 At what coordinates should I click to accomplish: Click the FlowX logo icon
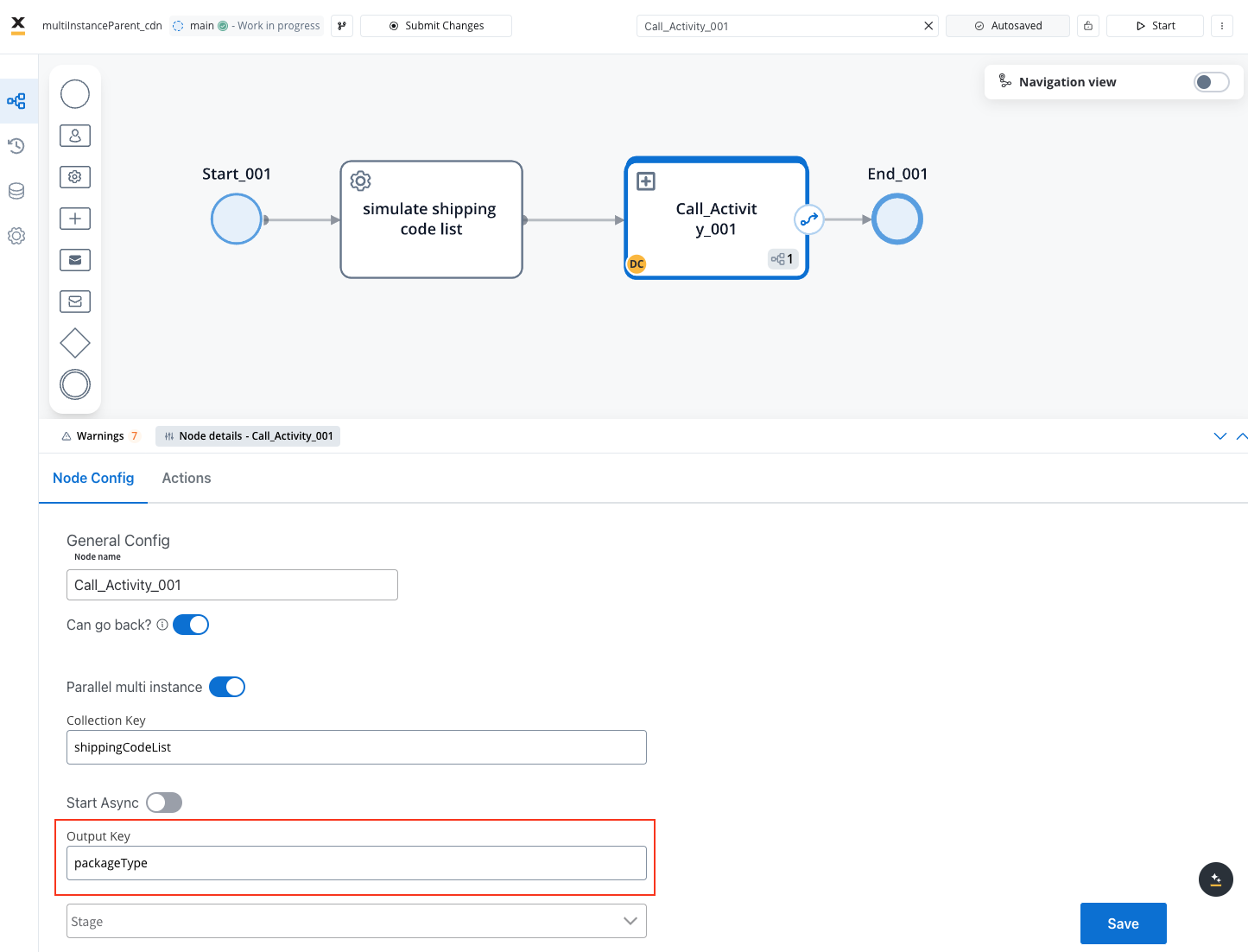click(18, 25)
